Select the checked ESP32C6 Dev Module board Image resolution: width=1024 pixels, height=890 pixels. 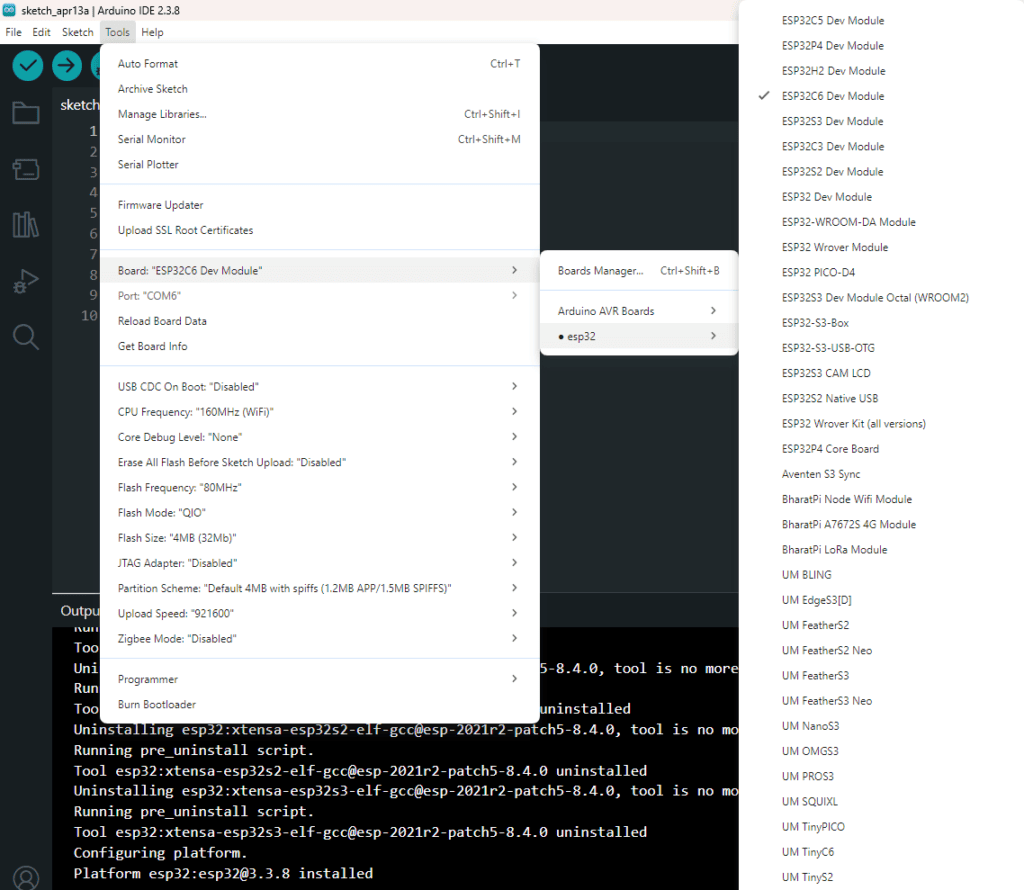pos(832,96)
